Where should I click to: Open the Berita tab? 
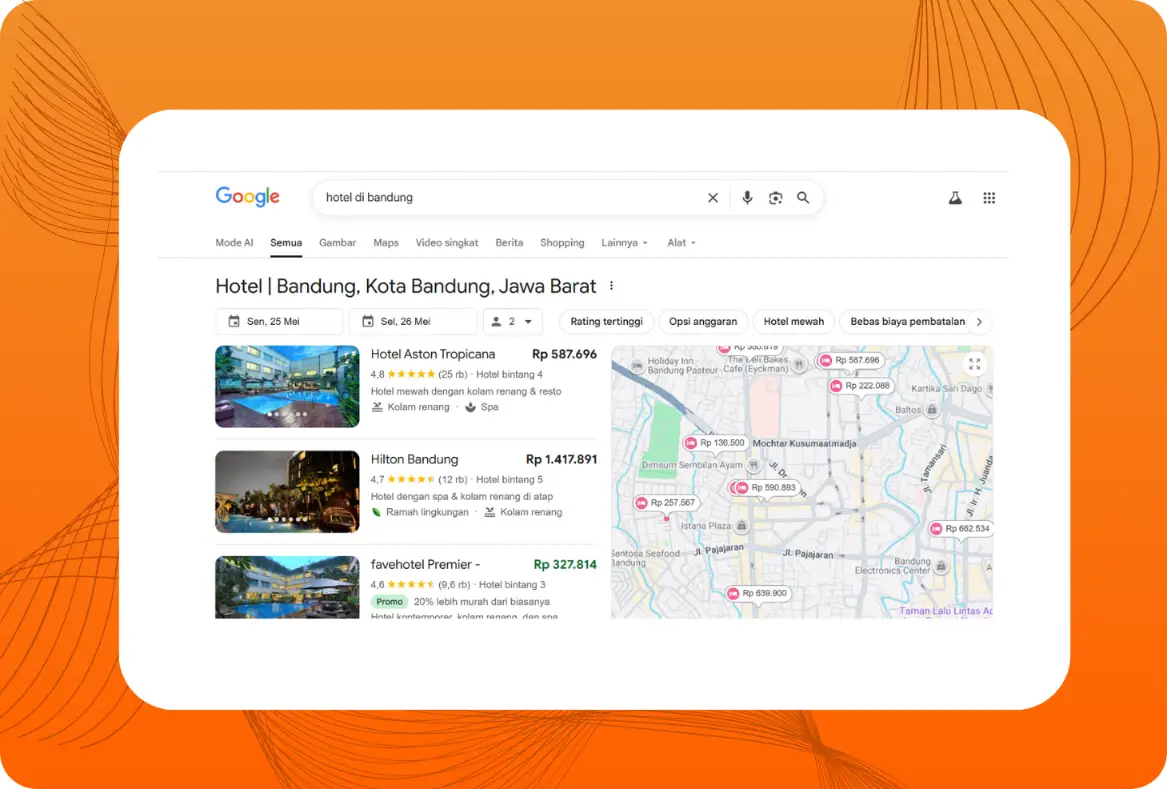click(x=509, y=243)
